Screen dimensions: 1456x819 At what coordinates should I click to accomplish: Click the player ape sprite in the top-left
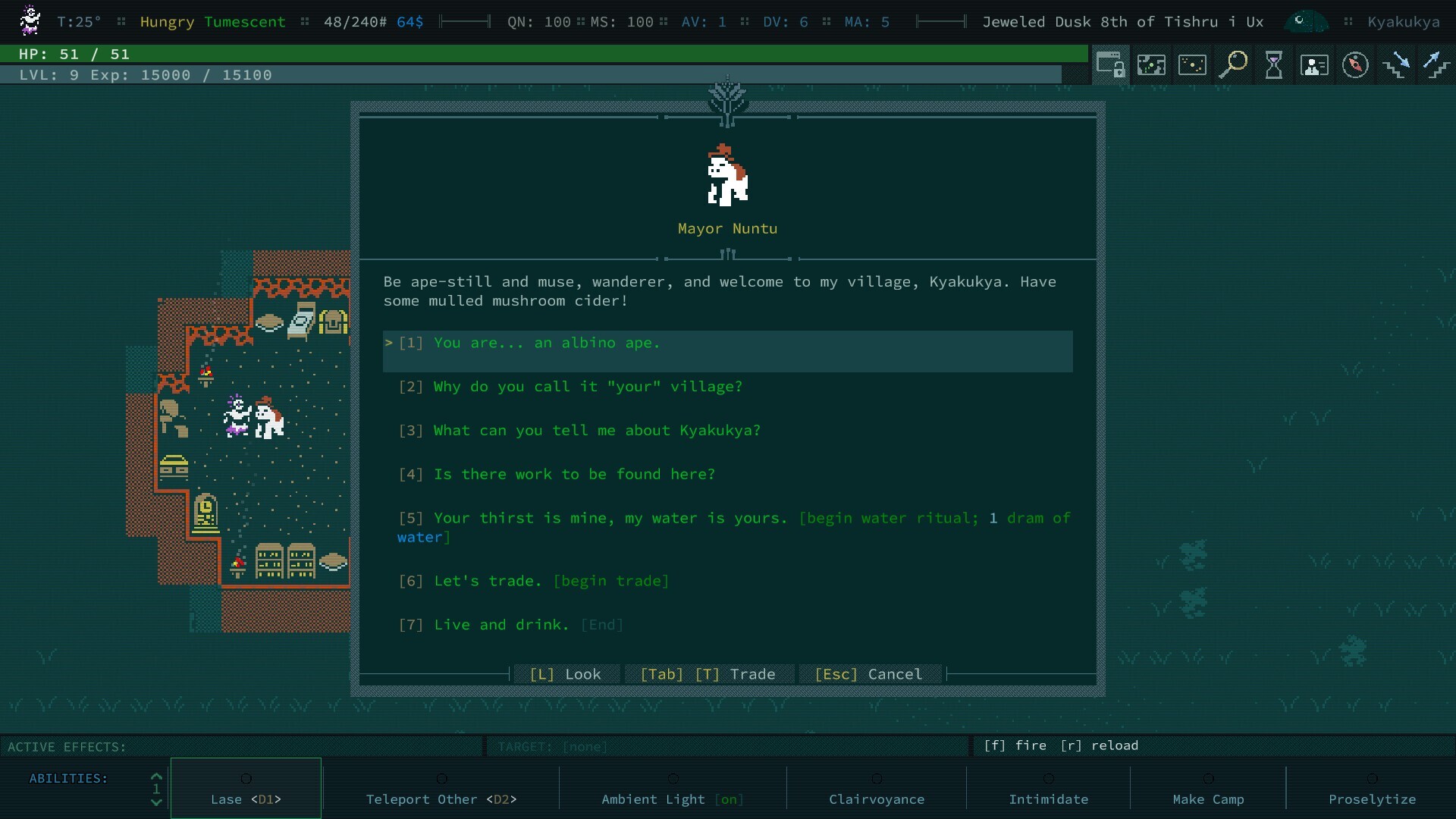tap(30, 20)
